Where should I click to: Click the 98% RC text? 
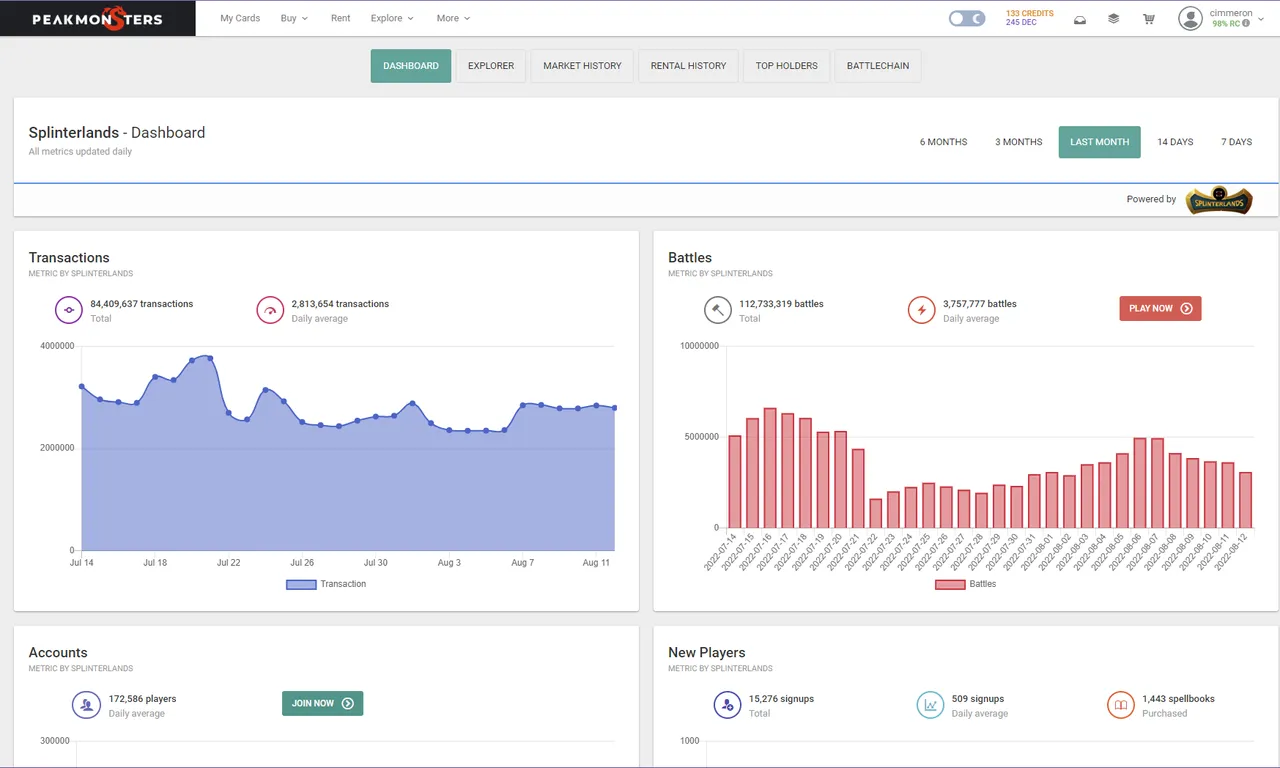[x=1225, y=23]
